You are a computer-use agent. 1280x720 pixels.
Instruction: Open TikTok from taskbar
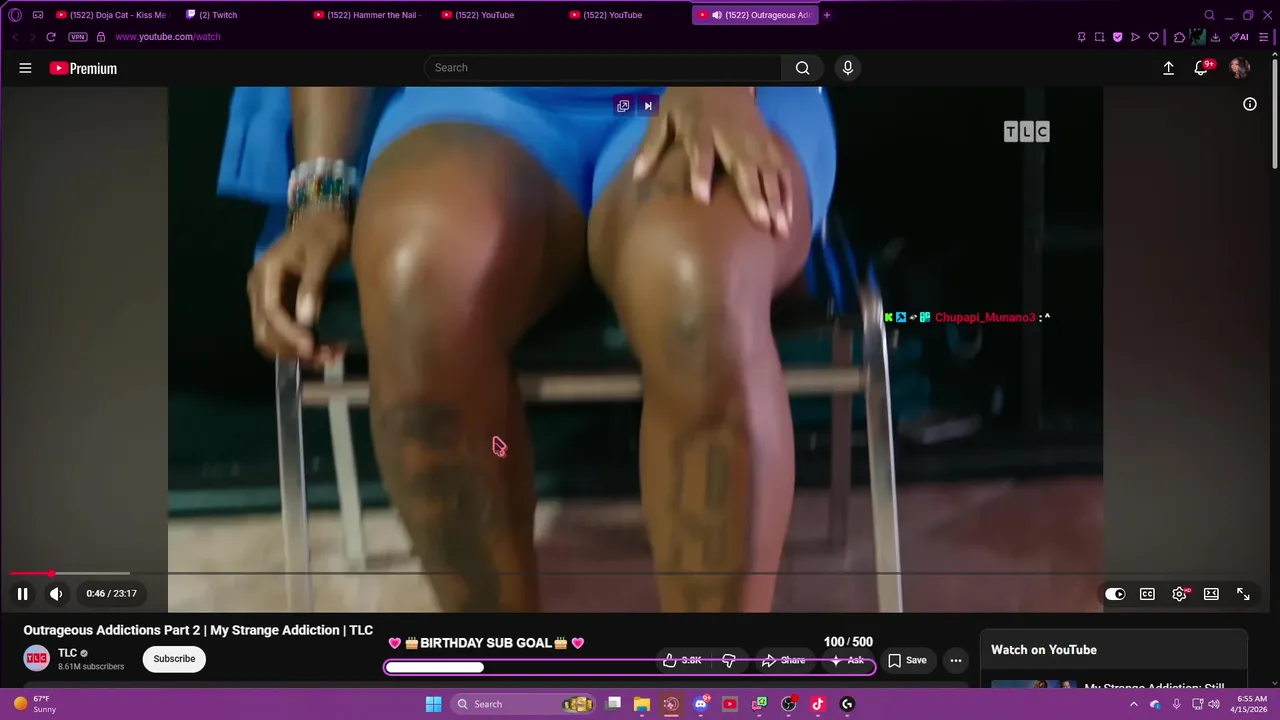(x=818, y=704)
